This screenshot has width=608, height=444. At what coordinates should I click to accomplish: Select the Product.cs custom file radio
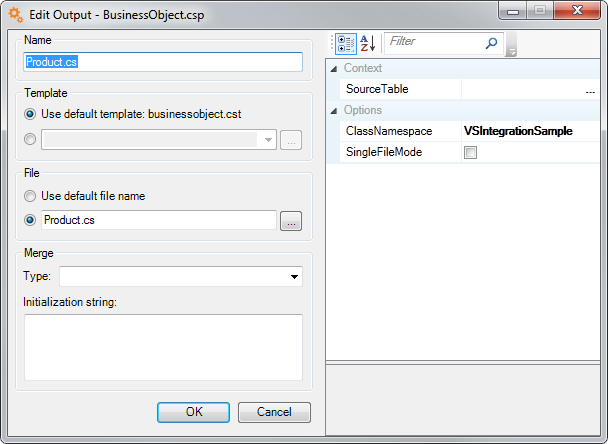click(x=30, y=220)
